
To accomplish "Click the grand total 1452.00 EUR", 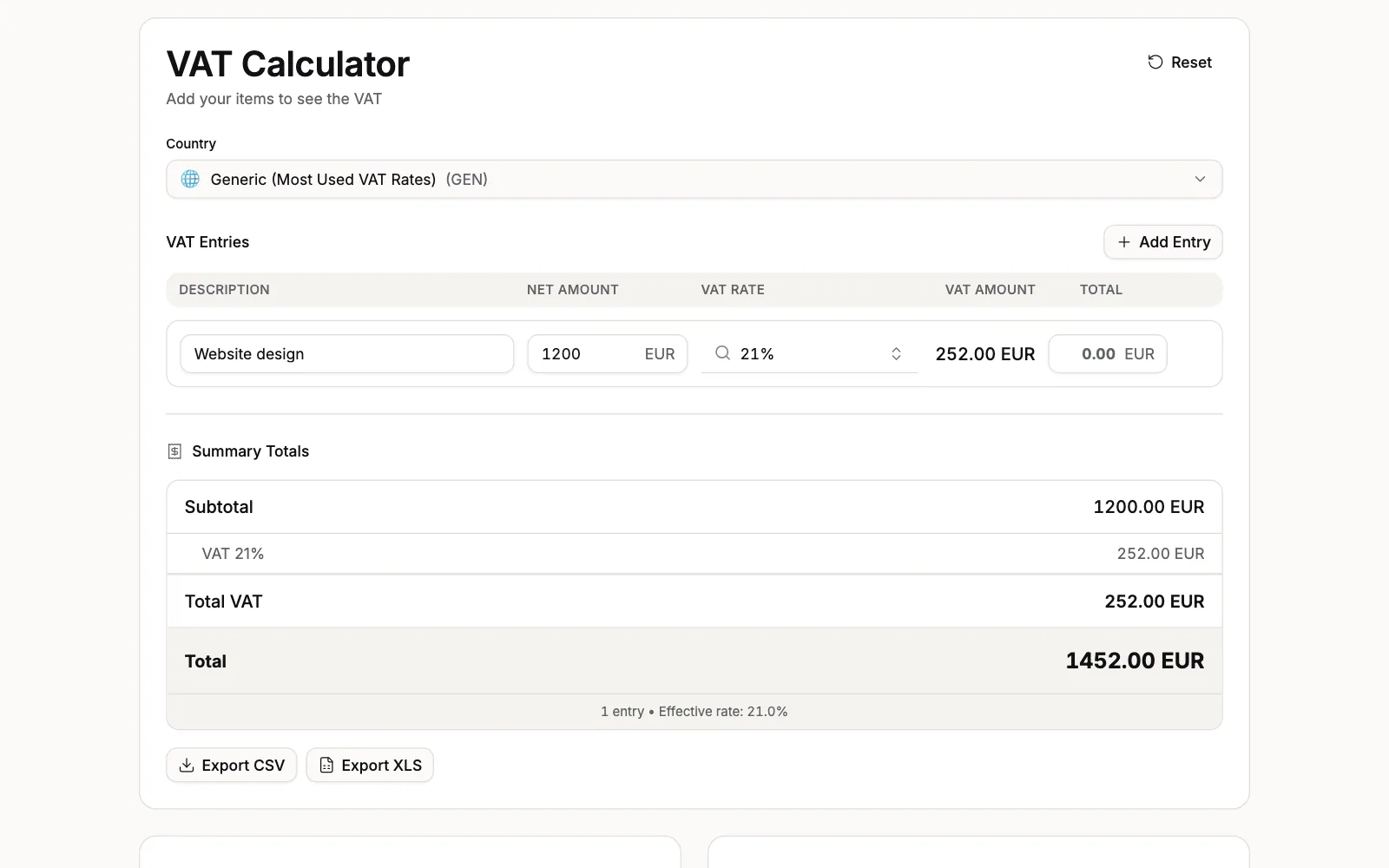I will [1135, 661].
